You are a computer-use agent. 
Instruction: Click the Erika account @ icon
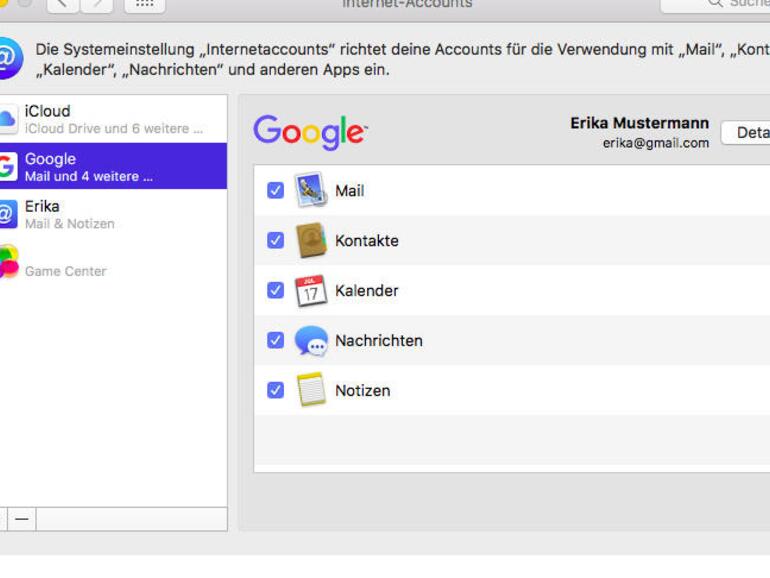[8, 214]
